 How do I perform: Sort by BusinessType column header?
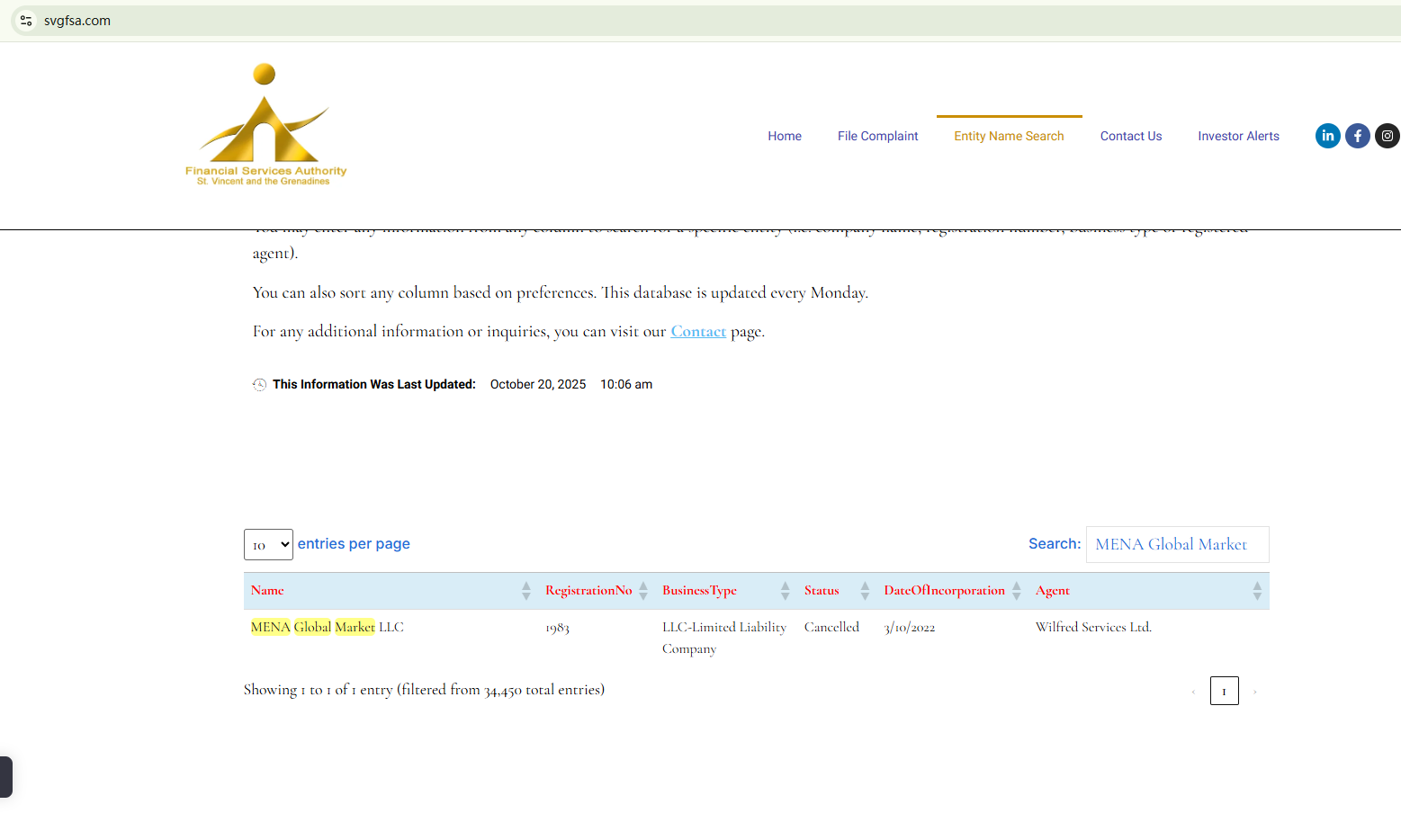point(699,591)
